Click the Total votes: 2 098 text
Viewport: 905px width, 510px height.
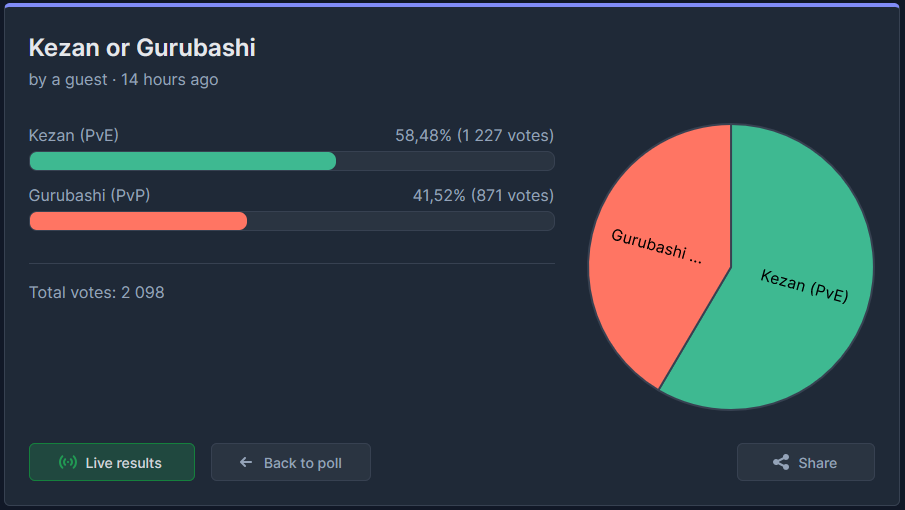pyautogui.click(x=96, y=292)
